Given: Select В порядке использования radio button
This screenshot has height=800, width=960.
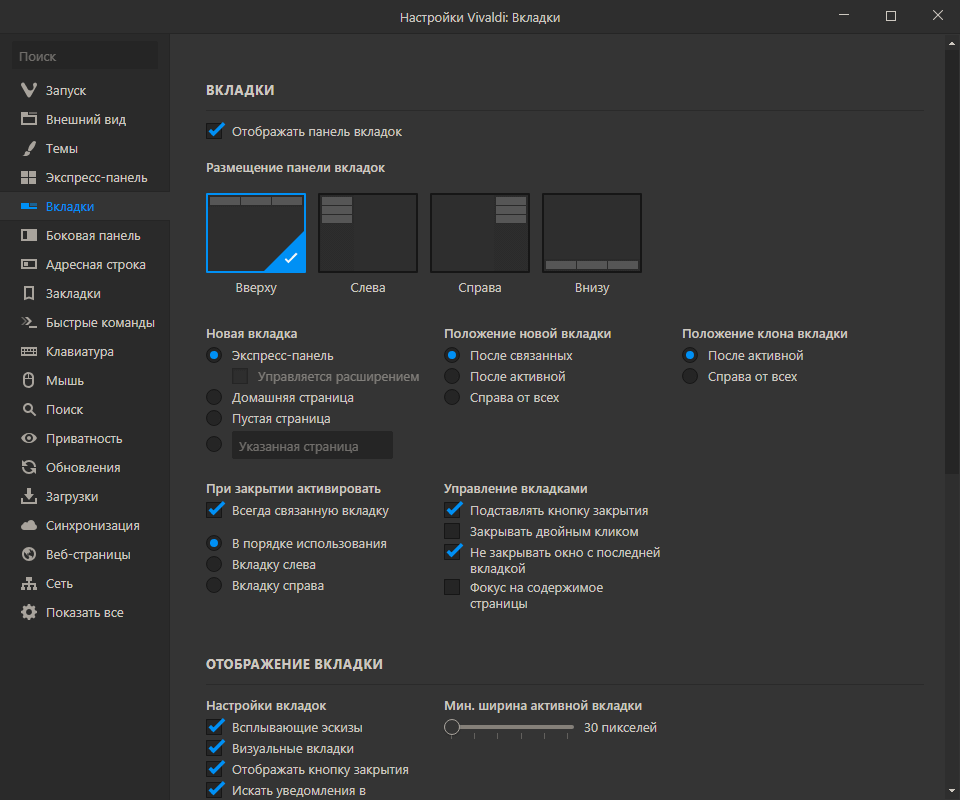Looking at the screenshot, I should 214,543.
